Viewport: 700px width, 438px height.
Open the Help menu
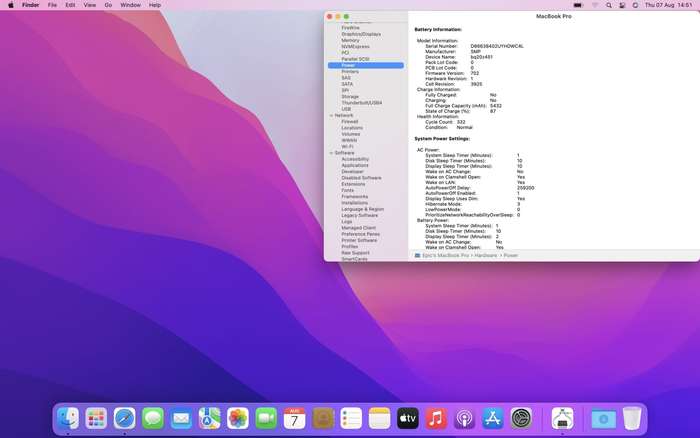tap(155, 5)
